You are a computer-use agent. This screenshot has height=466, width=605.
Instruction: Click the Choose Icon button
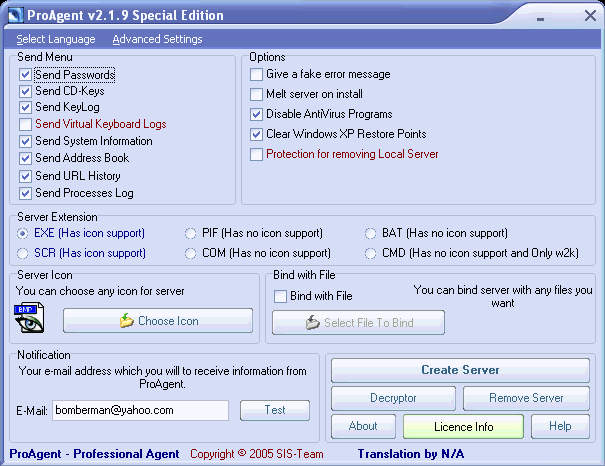[x=158, y=321]
